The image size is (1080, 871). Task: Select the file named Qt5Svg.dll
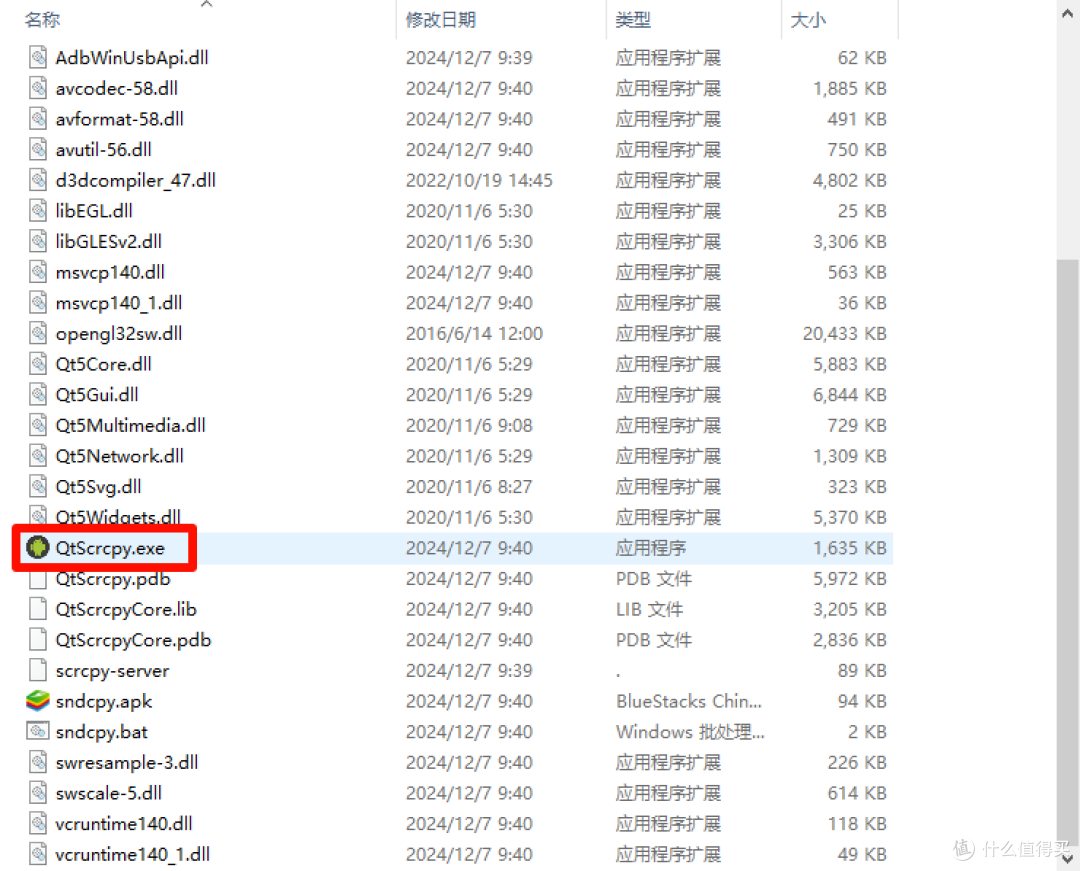pos(98,487)
